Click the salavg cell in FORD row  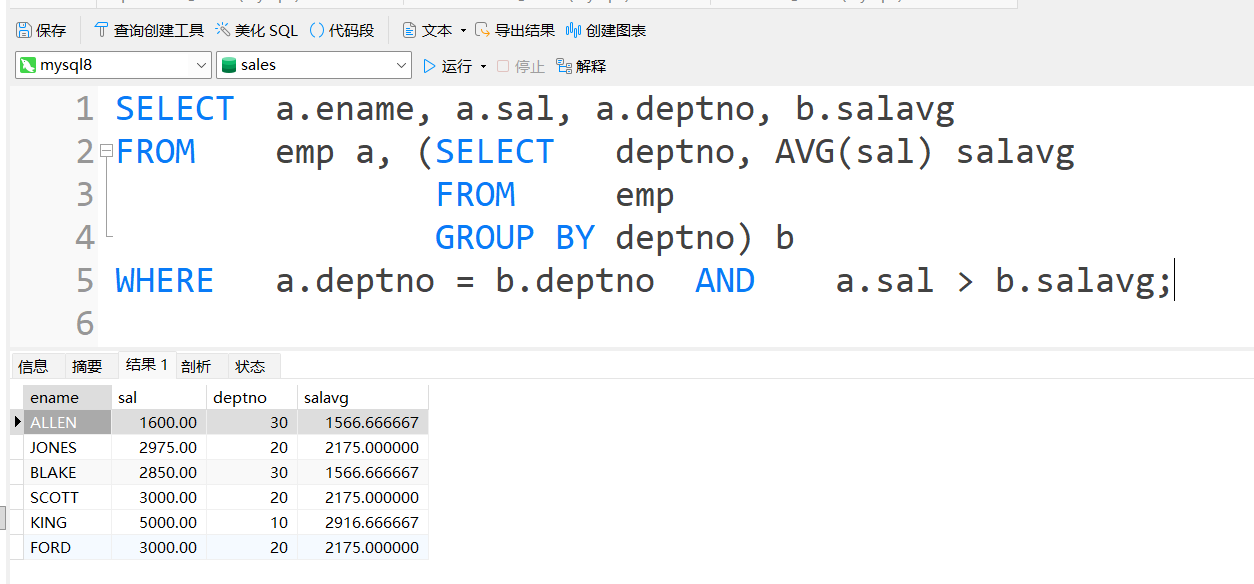point(363,547)
